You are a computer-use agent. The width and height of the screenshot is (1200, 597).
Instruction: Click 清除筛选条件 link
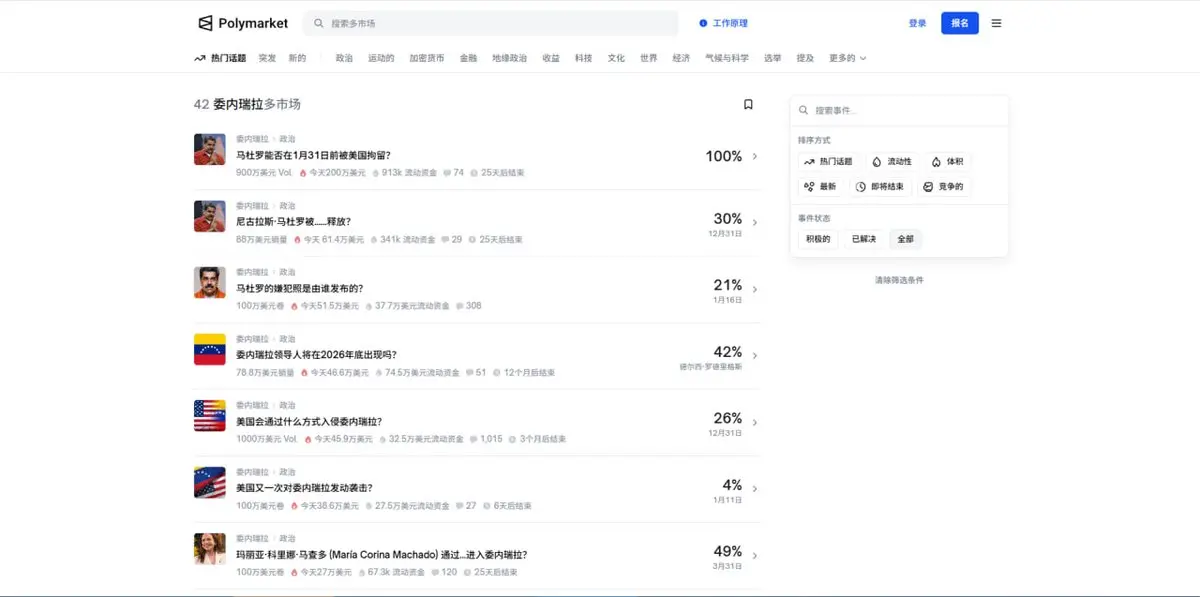(x=899, y=280)
